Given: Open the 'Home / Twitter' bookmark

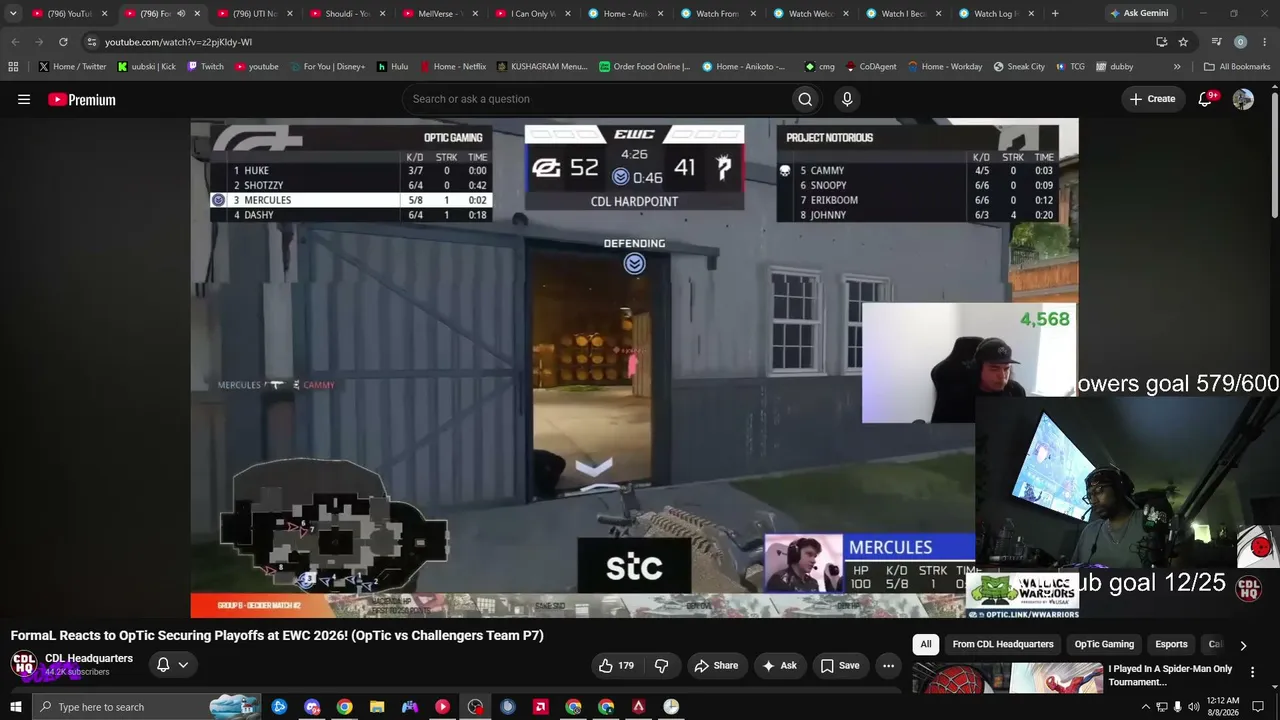Looking at the screenshot, I should (x=72, y=67).
